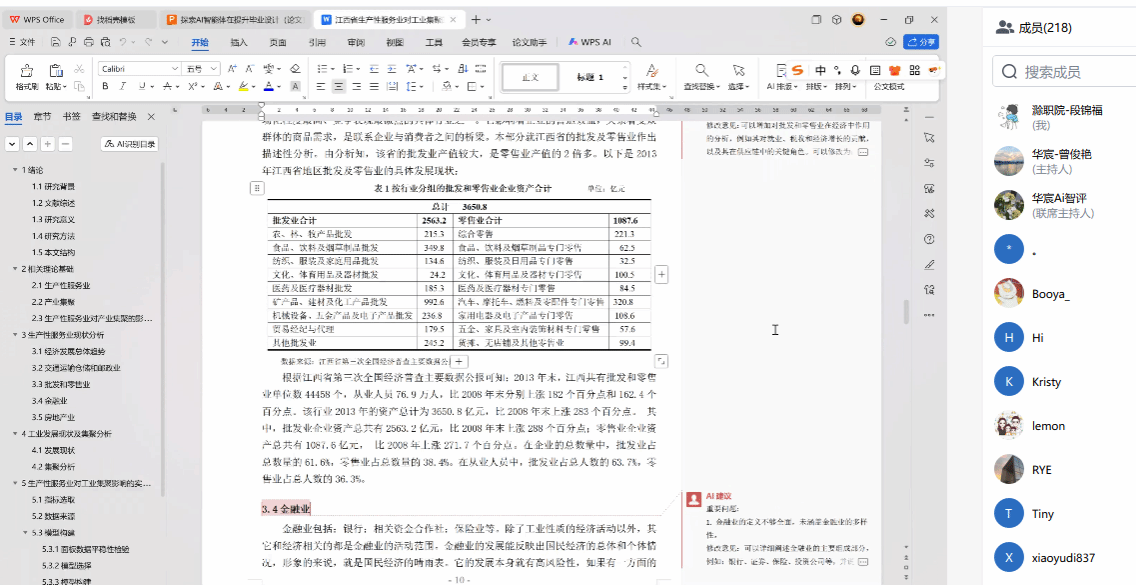Click the save icon in quick access bar
The image size is (1136, 585).
(54, 42)
